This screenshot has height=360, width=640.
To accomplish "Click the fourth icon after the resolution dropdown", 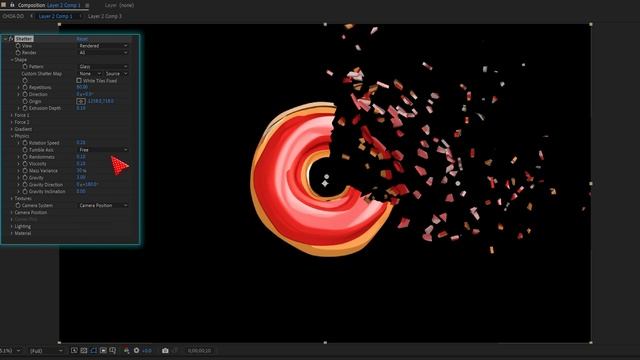I will (x=103, y=350).
